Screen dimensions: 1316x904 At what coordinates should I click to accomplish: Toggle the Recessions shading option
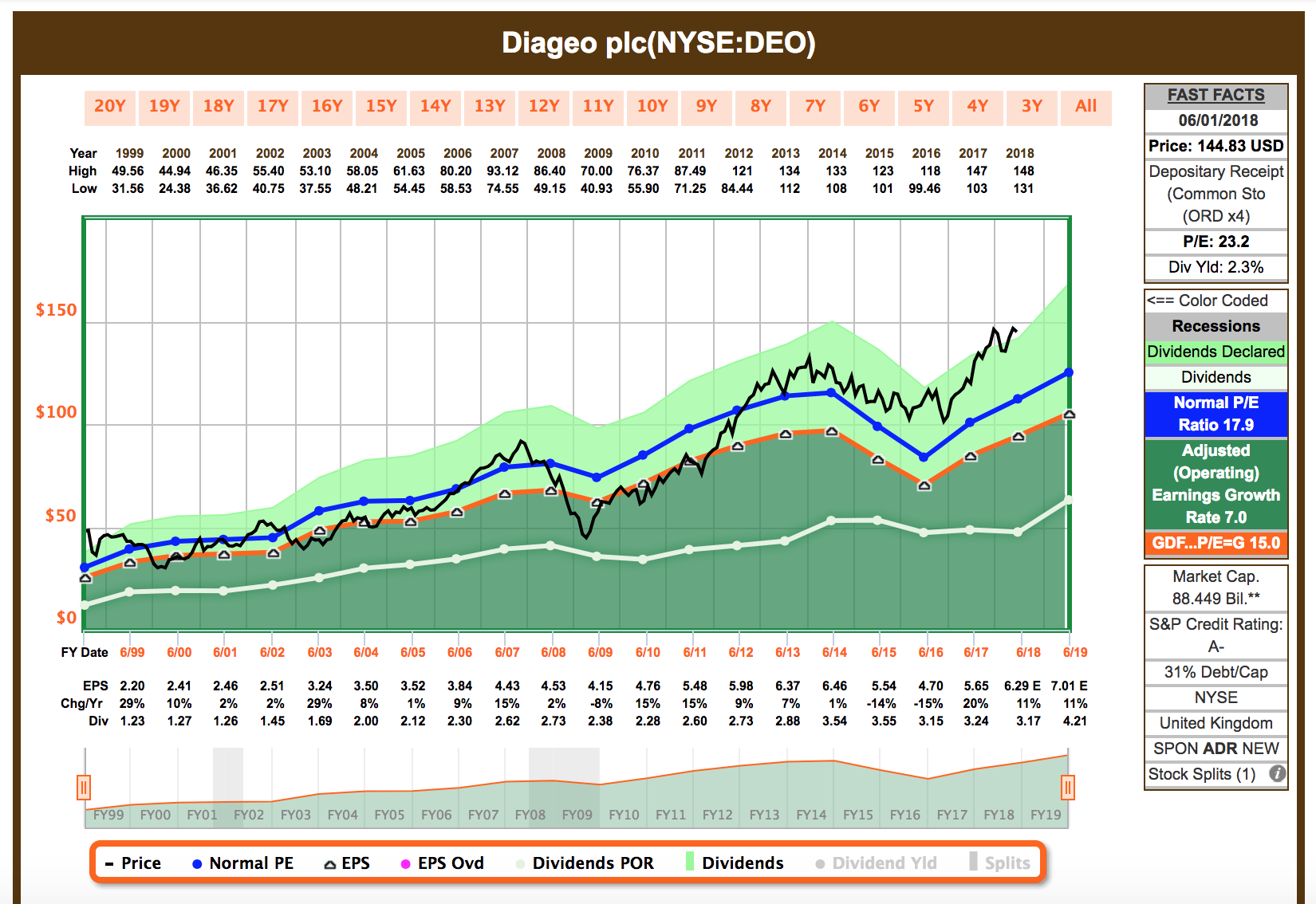(x=1216, y=325)
